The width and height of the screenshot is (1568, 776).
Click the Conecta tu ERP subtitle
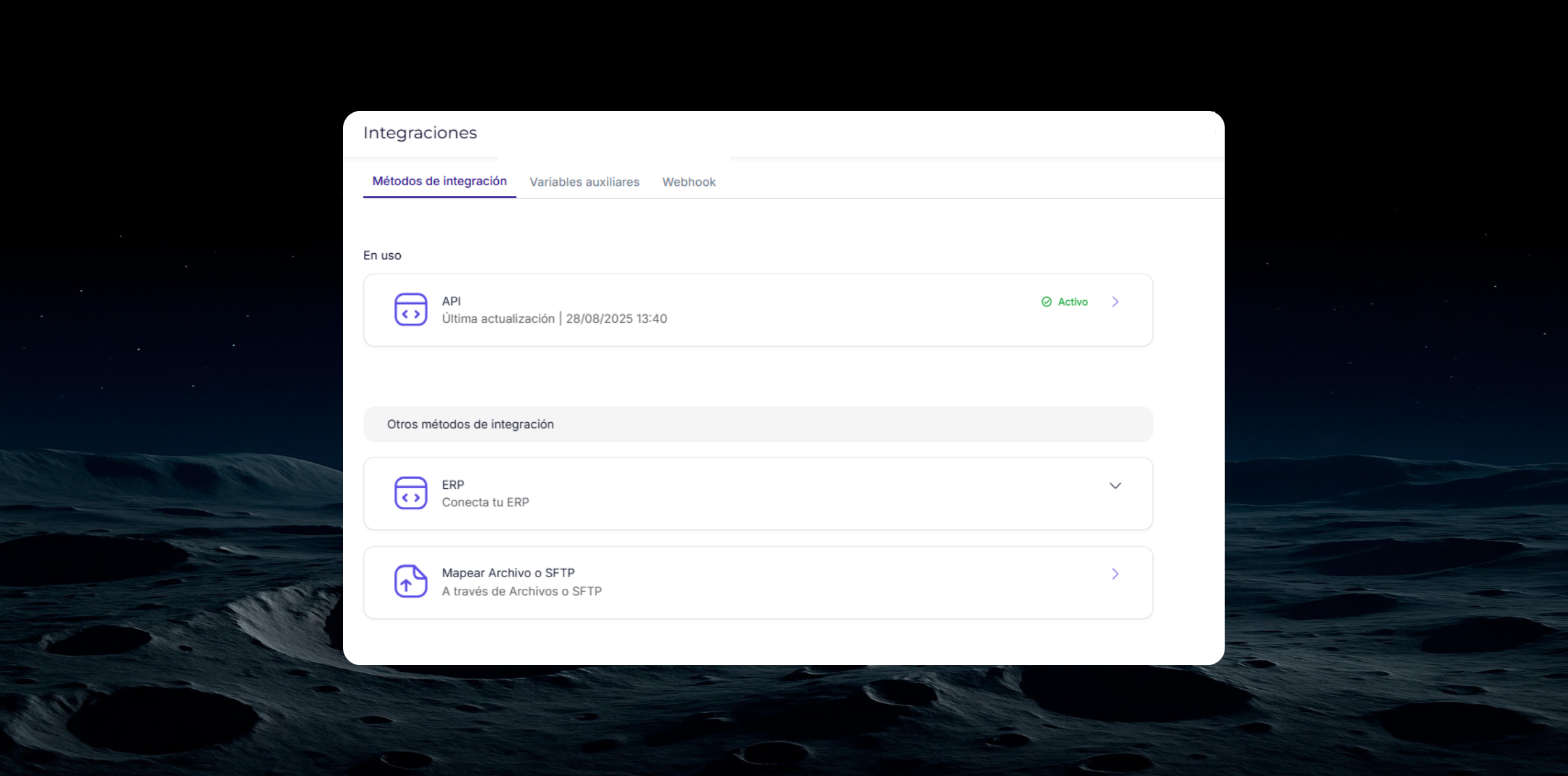485,502
